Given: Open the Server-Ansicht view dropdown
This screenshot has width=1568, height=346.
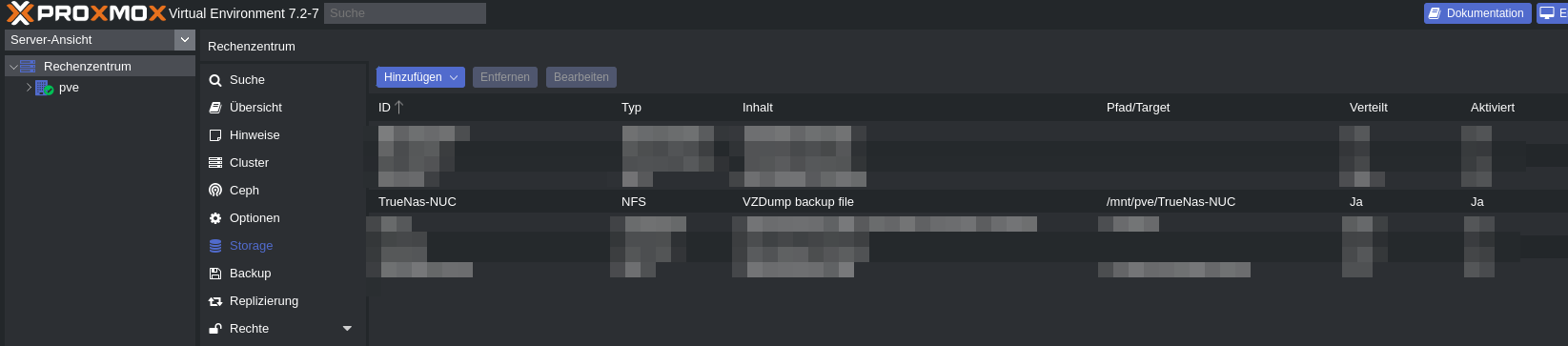Looking at the screenshot, I should (185, 40).
